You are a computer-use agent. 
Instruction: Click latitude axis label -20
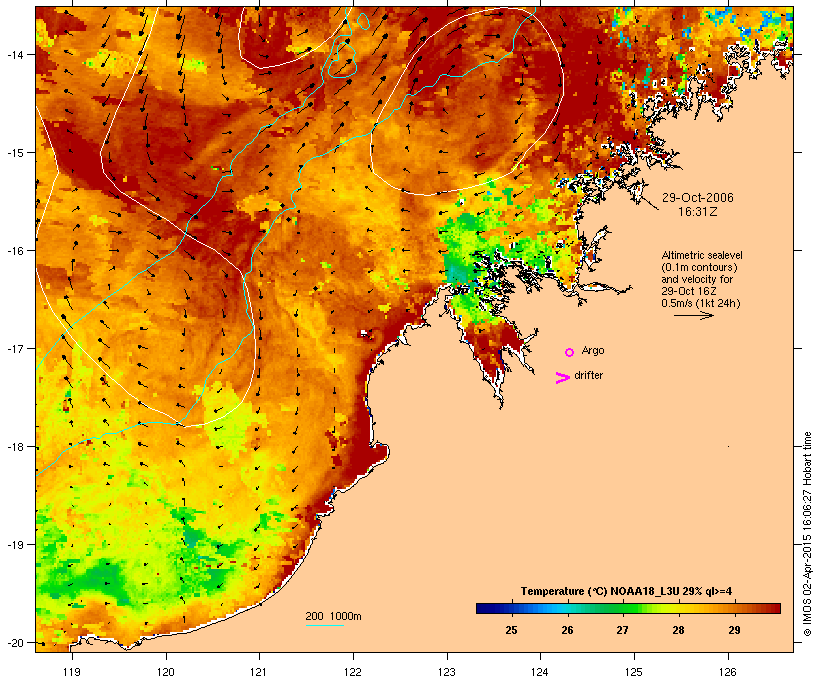tap(14, 643)
